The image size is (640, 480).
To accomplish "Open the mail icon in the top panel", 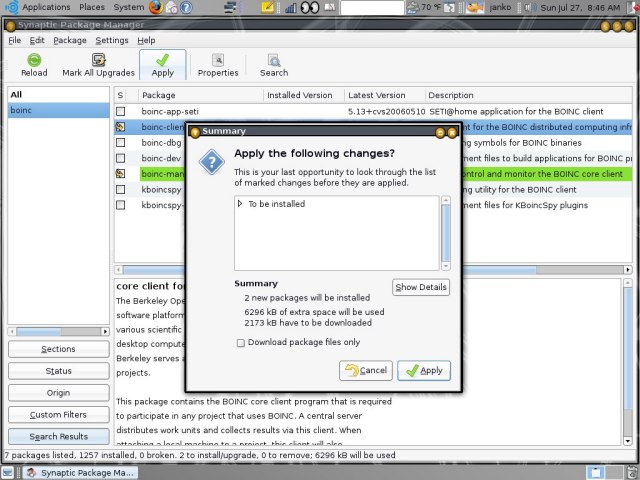I will click(x=172, y=7).
